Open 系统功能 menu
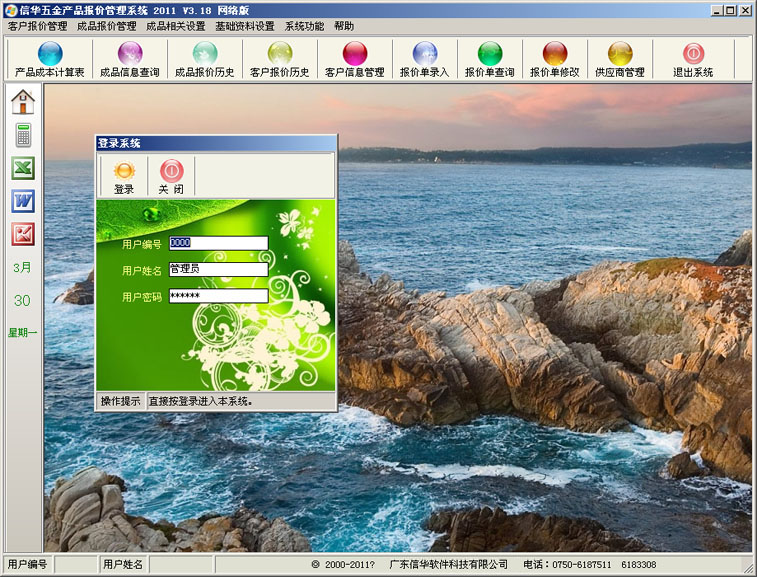 coord(304,26)
